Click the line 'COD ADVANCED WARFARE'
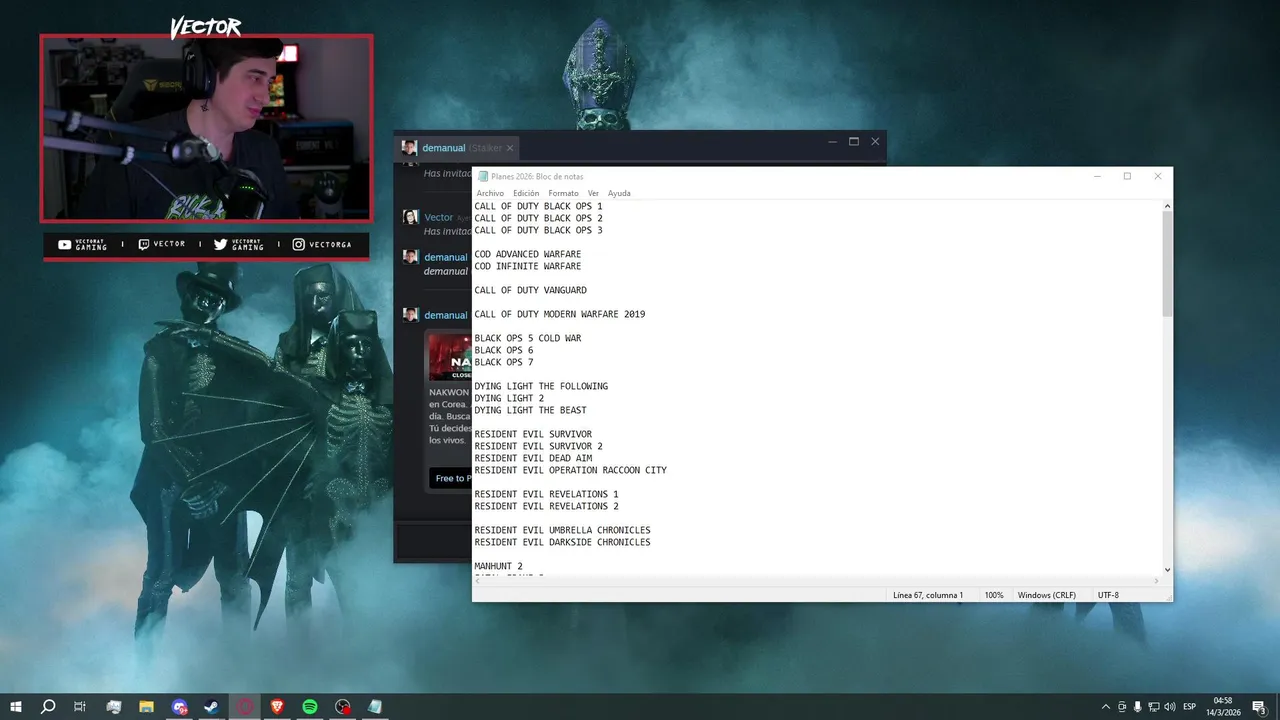The image size is (1280, 720). coord(527,254)
